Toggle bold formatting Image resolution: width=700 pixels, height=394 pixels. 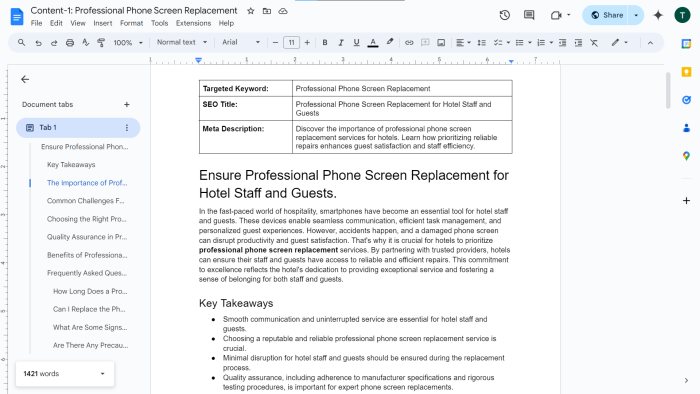tap(325, 43)
